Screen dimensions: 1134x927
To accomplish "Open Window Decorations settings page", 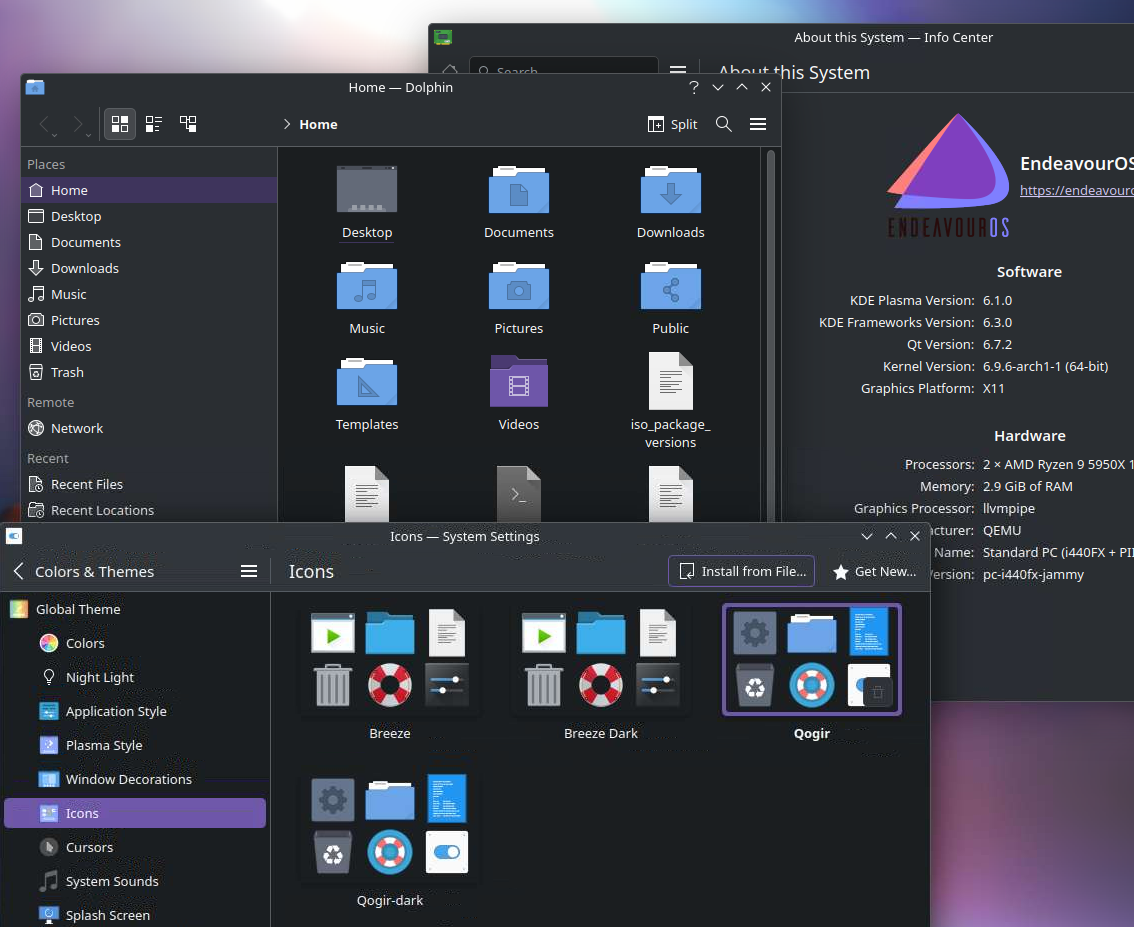I will (136, 779).
